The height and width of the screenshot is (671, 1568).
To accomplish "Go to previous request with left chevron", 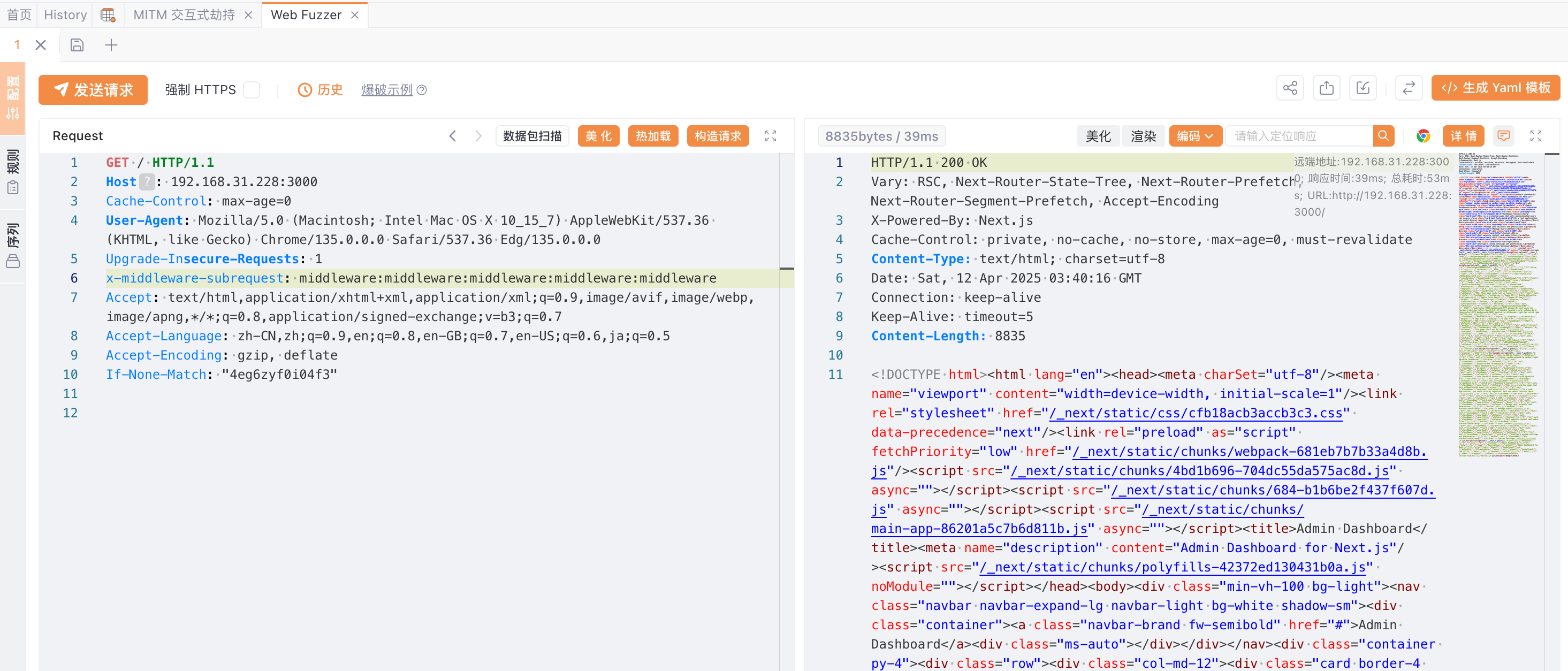I will pyautogui.click(x=452, y=136).
